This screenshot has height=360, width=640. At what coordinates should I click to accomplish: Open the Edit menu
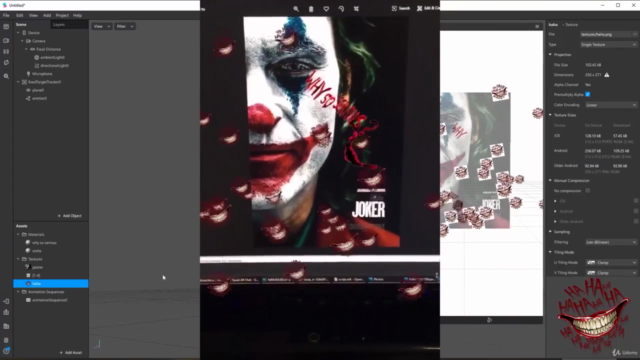pos(20,15)
